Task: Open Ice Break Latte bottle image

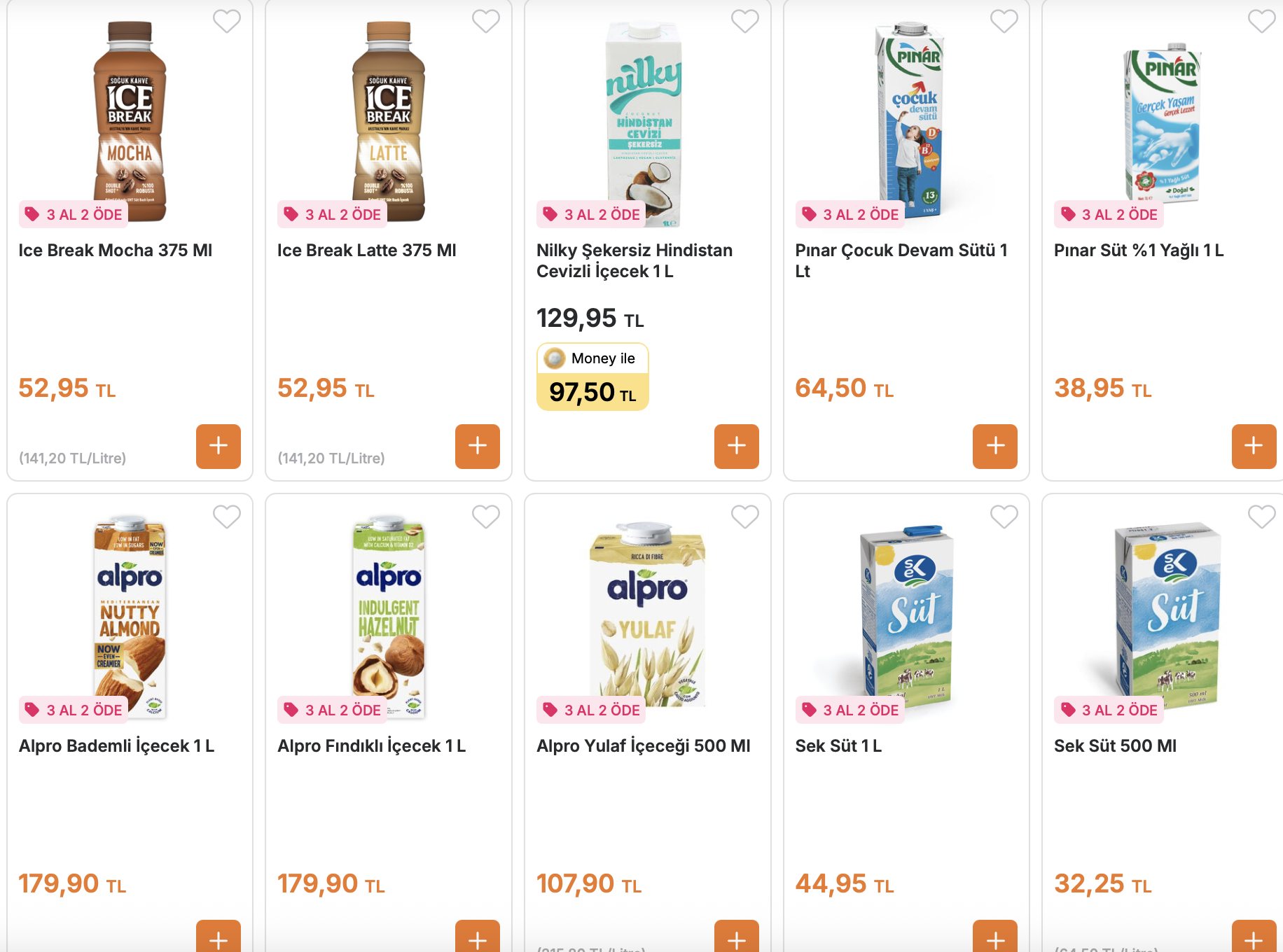Action: pyautogui.click(x=389, y=120)
